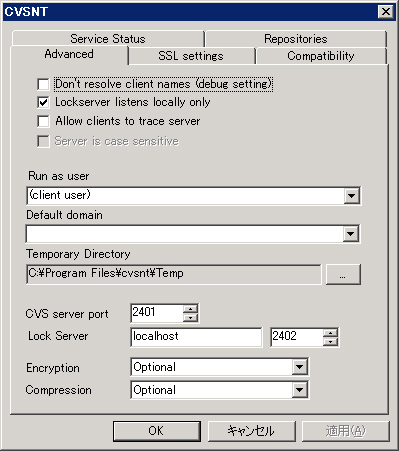Viewport: 399px width, 451px height.
Task: Open the Compatibility tab
Action: click(321, 56)
